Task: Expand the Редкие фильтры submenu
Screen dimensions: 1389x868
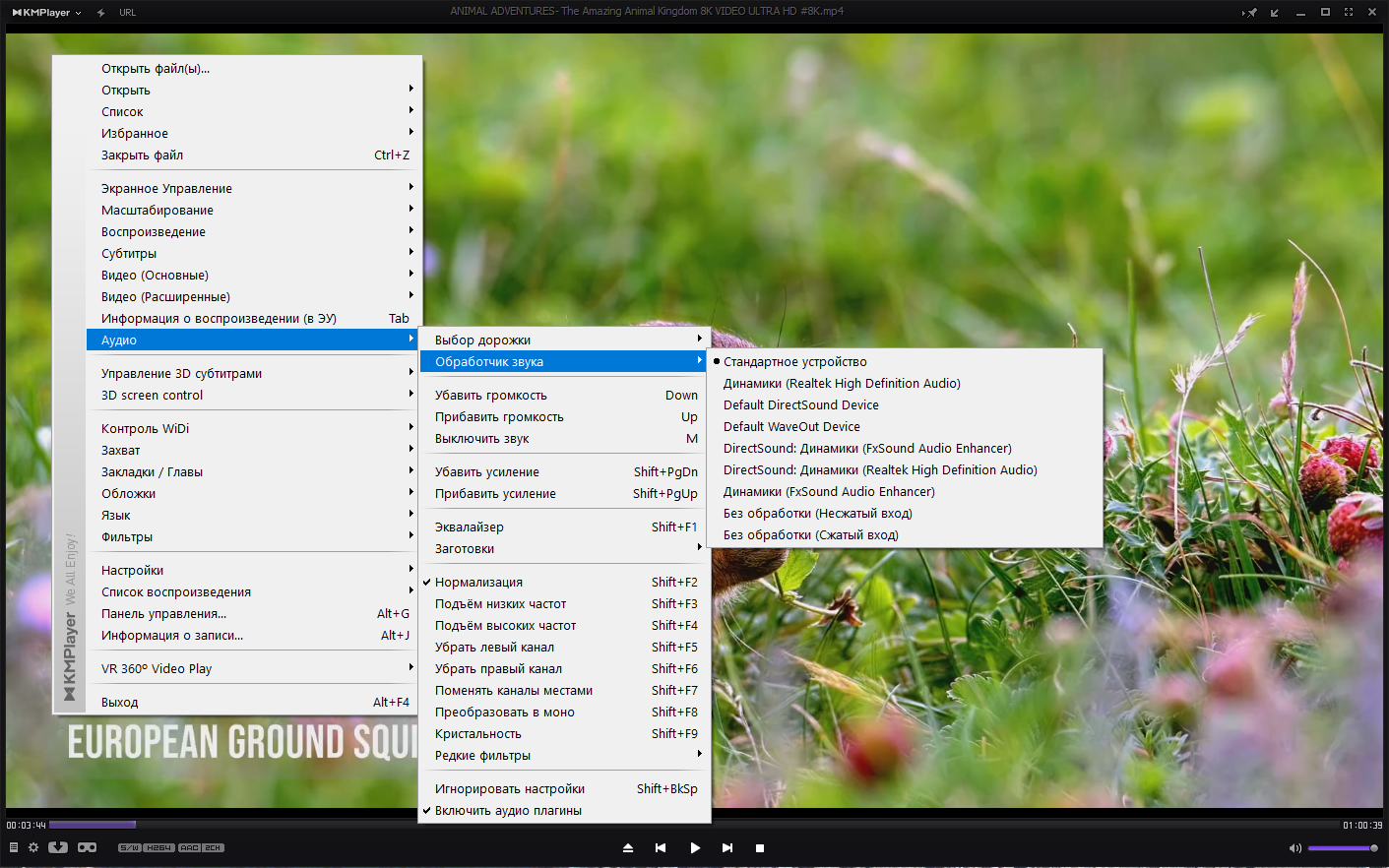Action: 565,755
